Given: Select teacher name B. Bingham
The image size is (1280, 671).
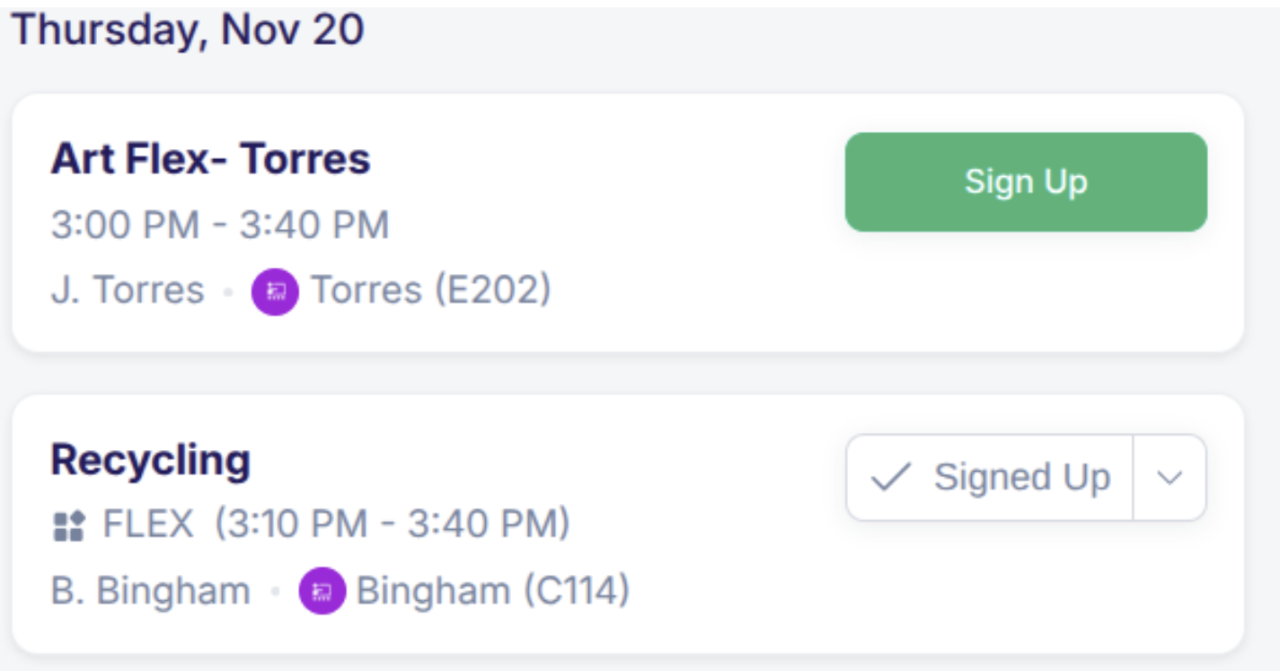Looking at the screenshot, I should pos(150,592).
